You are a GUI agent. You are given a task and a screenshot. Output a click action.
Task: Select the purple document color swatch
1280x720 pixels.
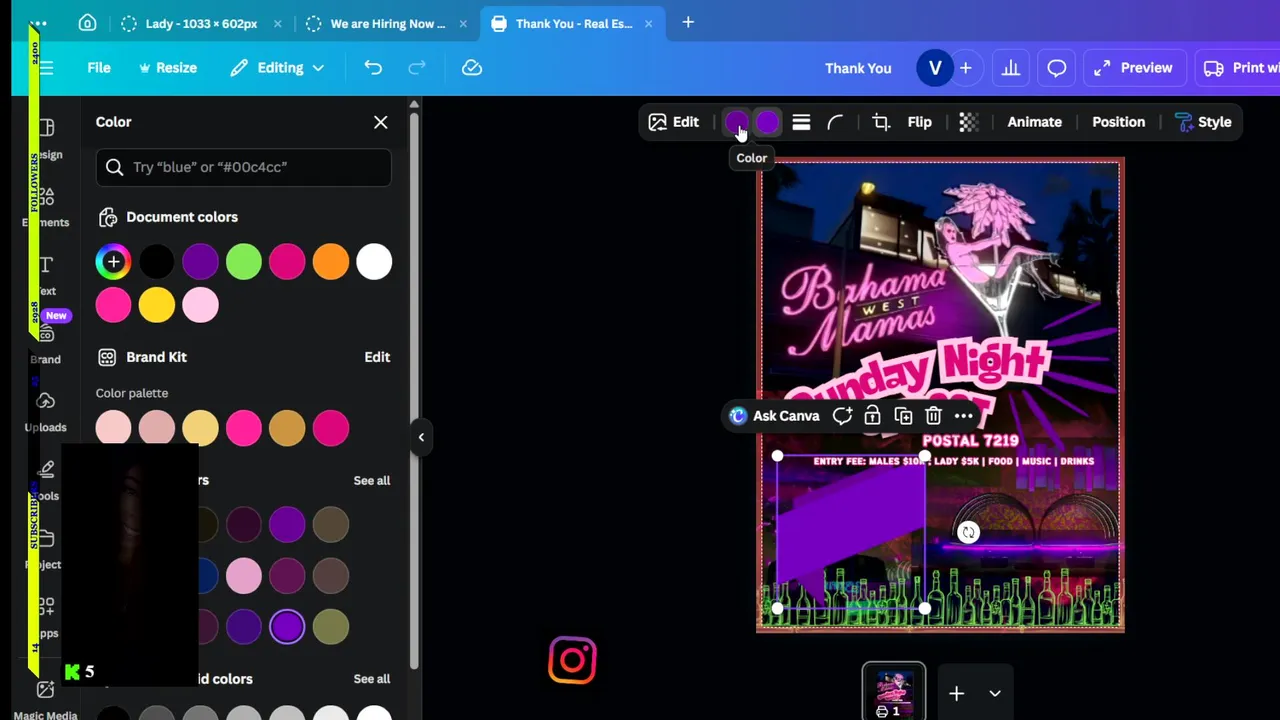click(x=200, y=262)
